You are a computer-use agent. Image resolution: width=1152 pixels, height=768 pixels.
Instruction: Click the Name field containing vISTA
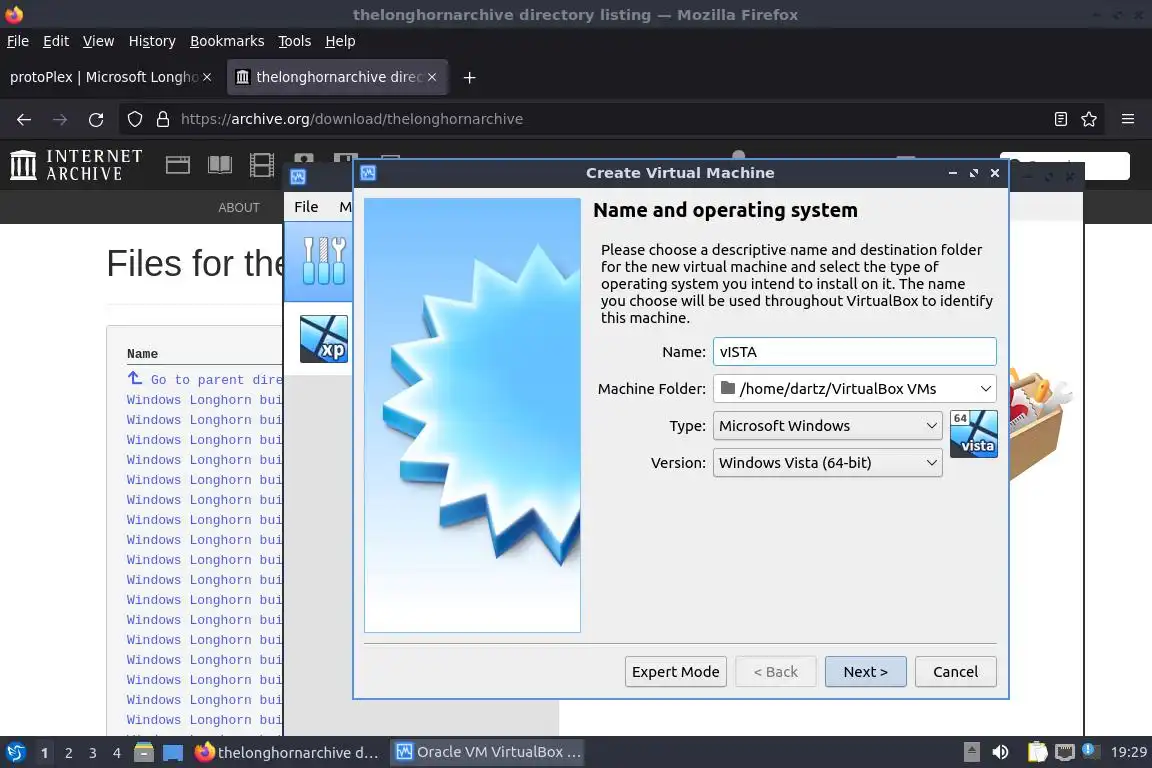(x=854, y=352)
